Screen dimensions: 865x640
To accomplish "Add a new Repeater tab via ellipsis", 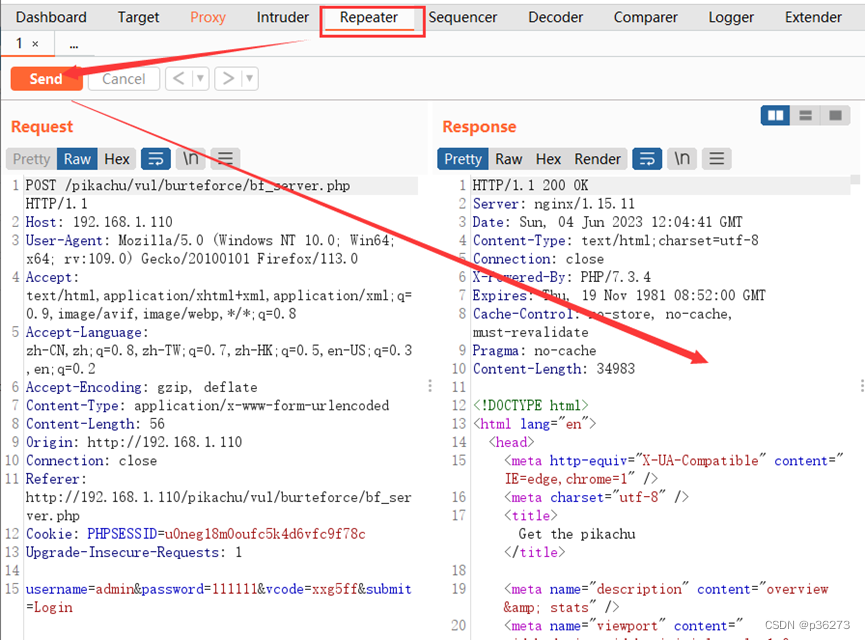I will [74, 45].
